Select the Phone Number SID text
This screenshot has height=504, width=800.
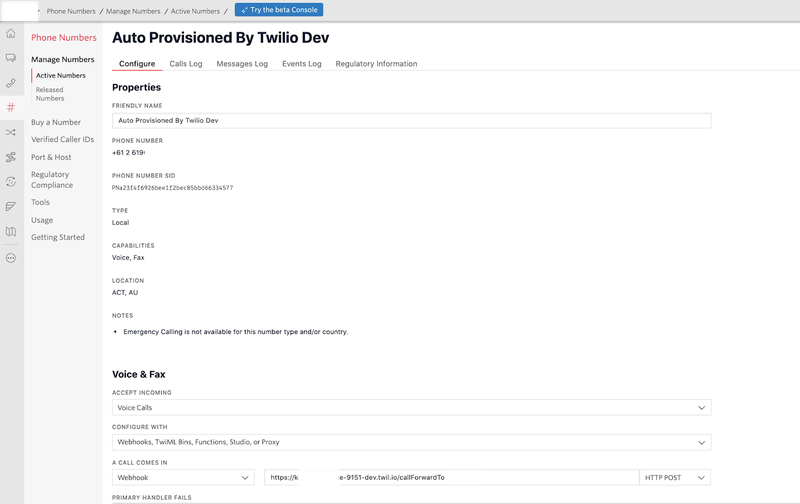(172, 188)
